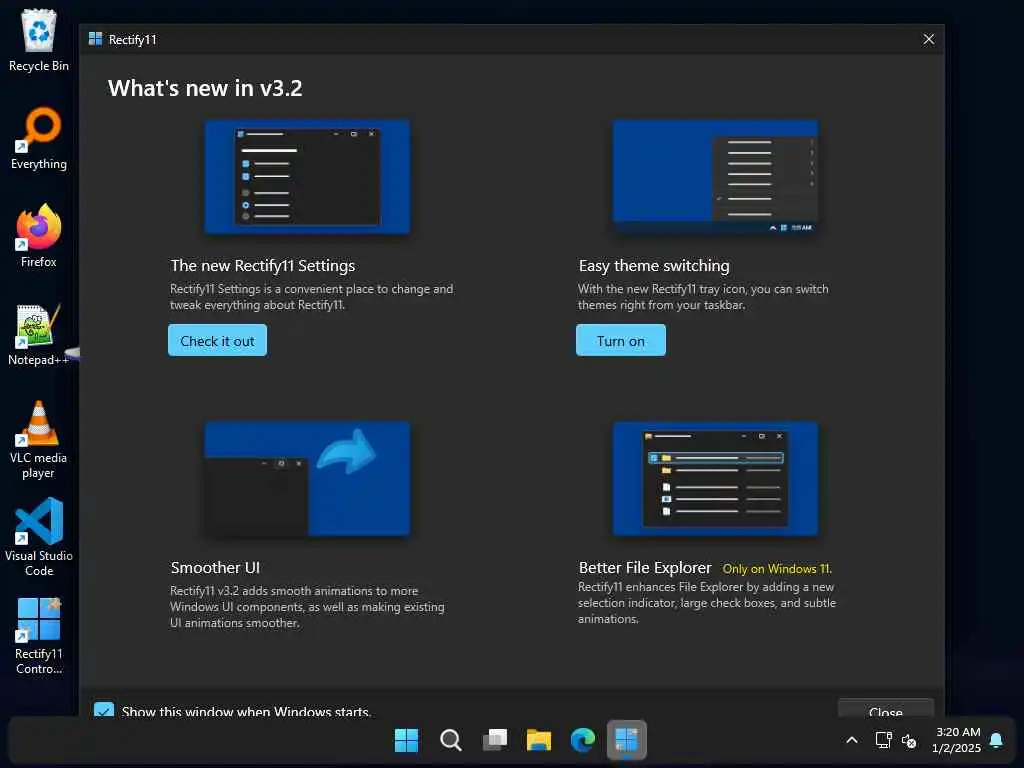Image resolution: width=1024 pixels, height=768 pixels.
Task: Click the "Better File Explorer" title
Action: 645,568
